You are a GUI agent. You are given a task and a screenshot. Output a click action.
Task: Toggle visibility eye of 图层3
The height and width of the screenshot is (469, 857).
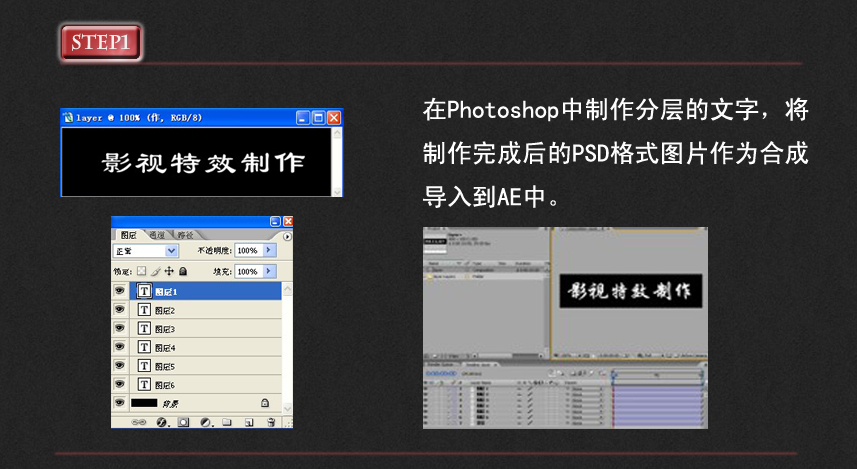(119, 328)
